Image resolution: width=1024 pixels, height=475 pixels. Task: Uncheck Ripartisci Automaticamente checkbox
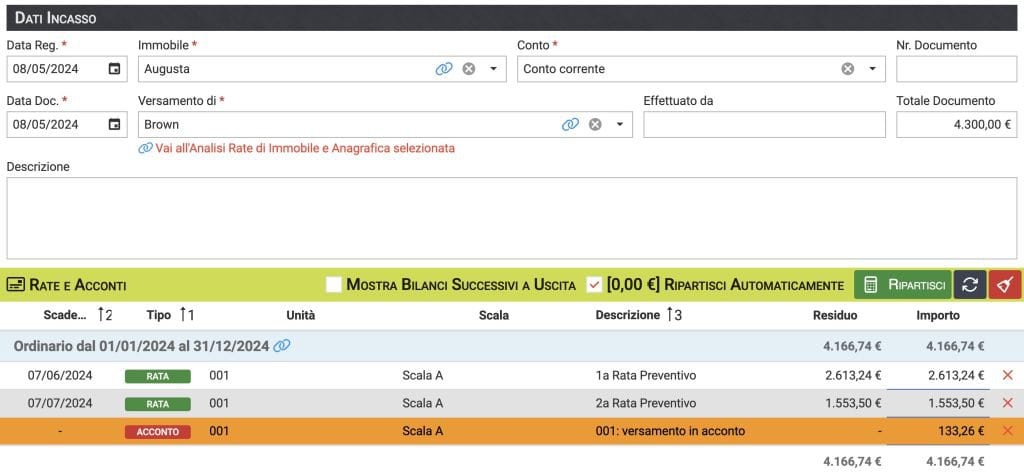tap(594, 285)
